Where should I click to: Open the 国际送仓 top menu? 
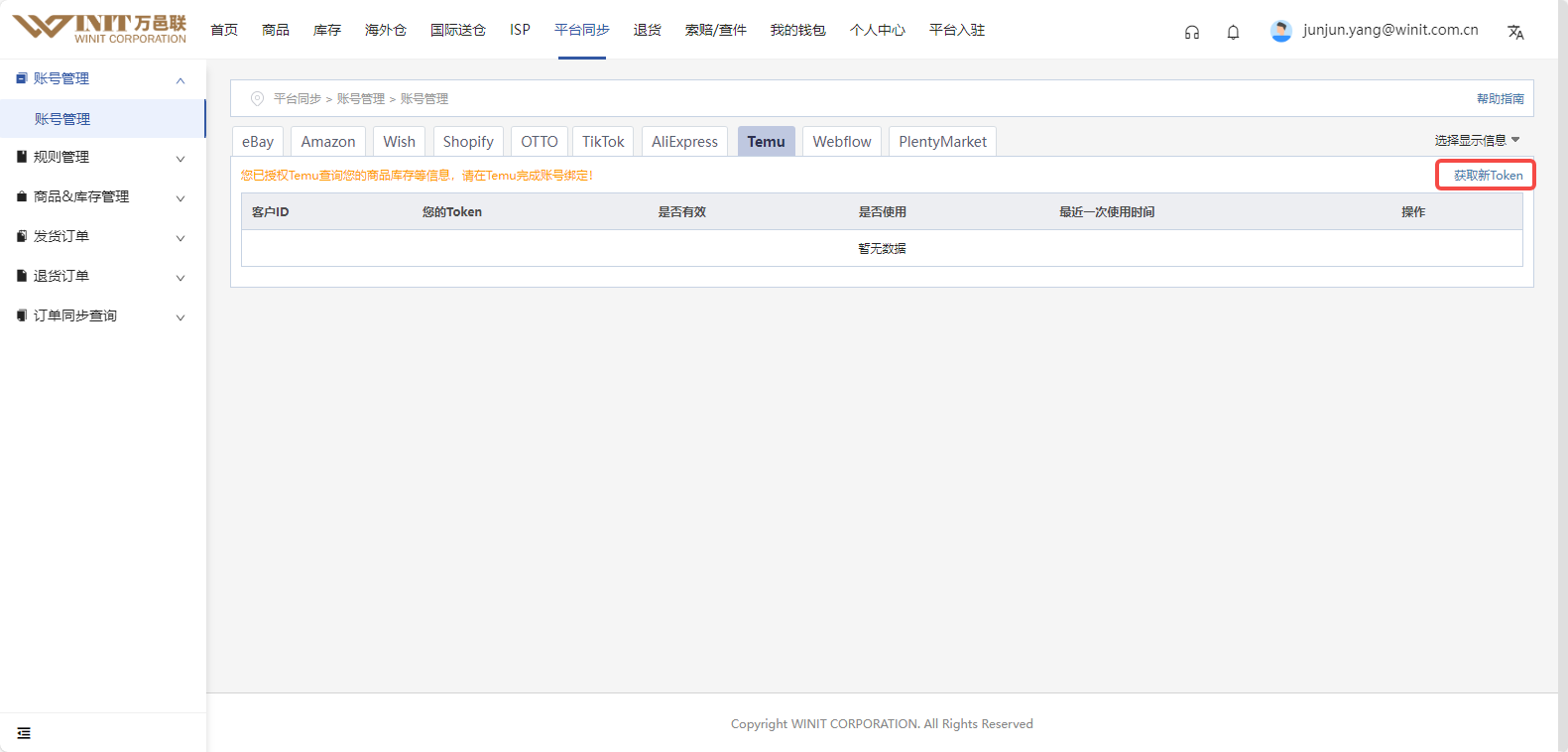point(458,30)
